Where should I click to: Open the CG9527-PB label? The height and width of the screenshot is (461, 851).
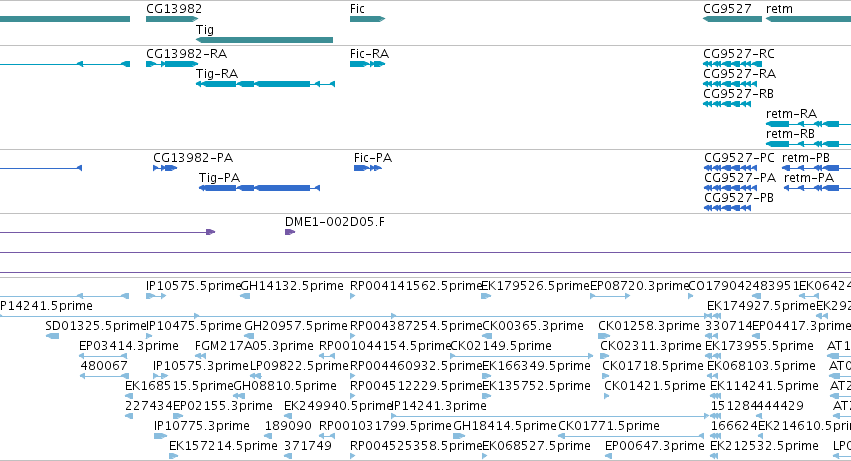point(739,198)
